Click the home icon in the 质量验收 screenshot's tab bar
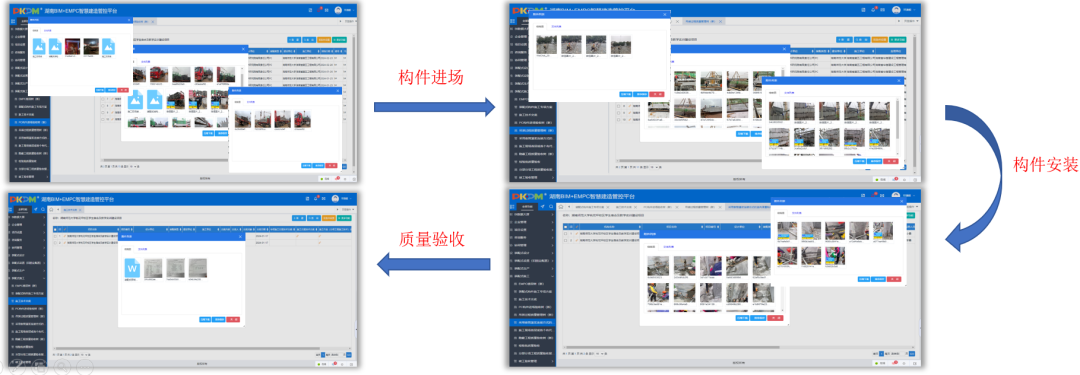1080x375 pixels. tap(51, 210)
